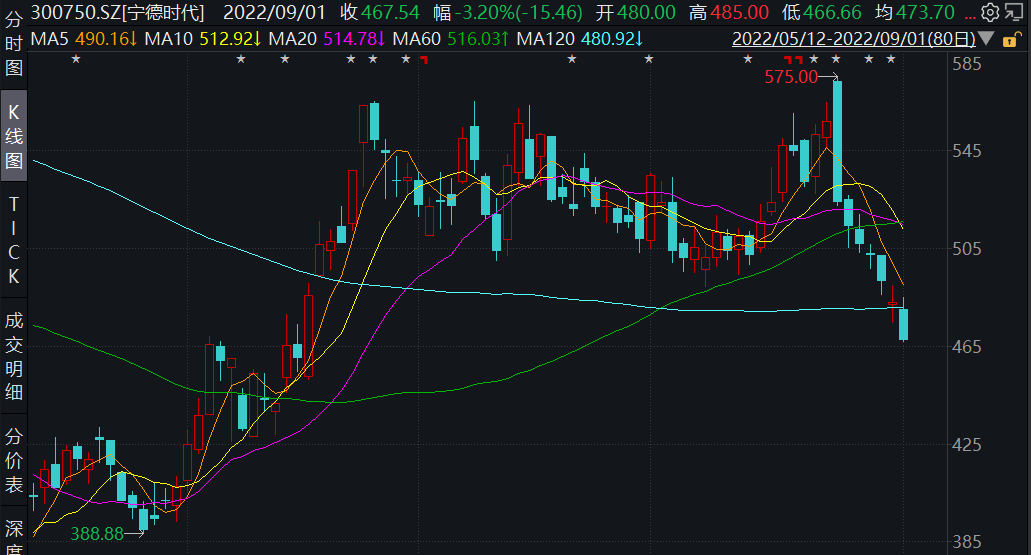This screenshot has height=555, width=1031.
Task: Click the pop-out window icon
Action: pyautogui.click(x=1014, y=13)
